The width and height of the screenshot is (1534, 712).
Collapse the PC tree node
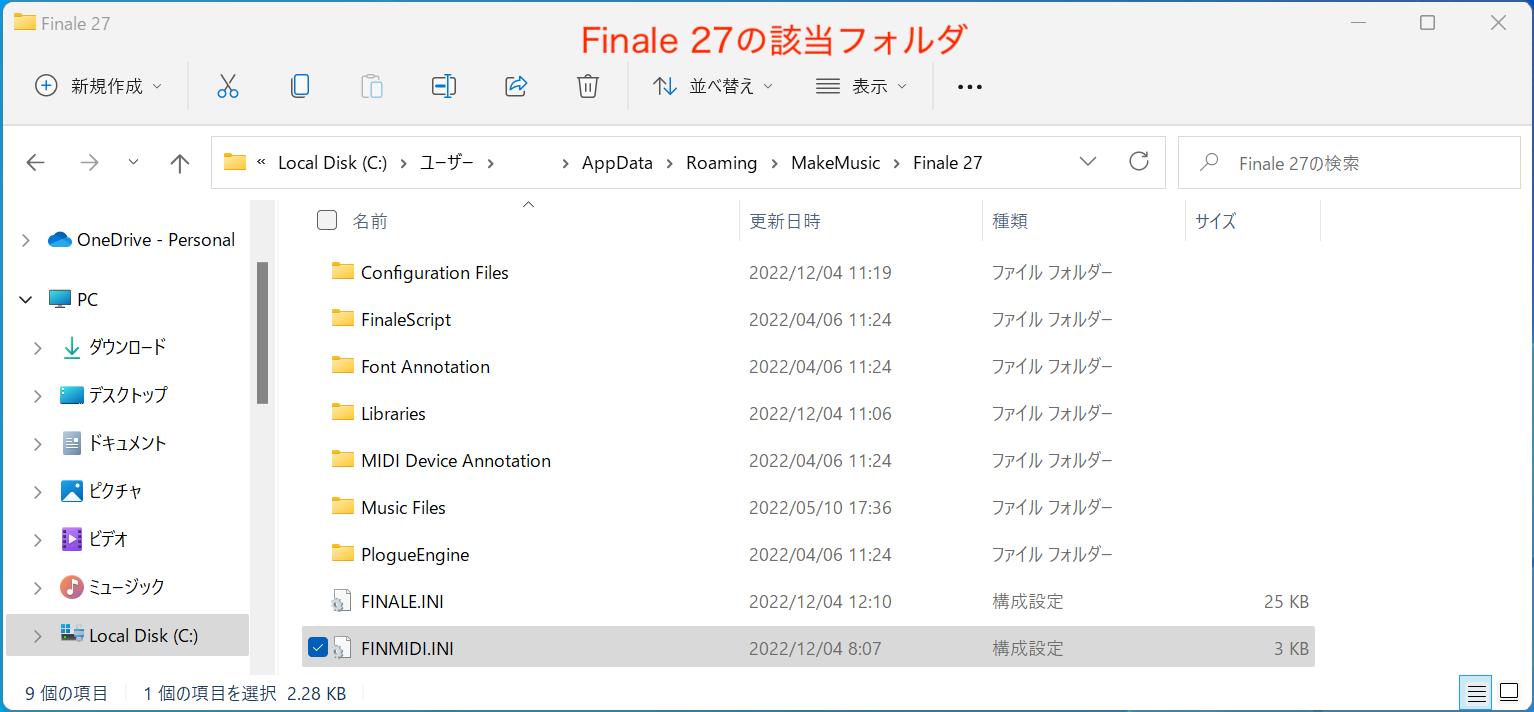coord(26,299)
